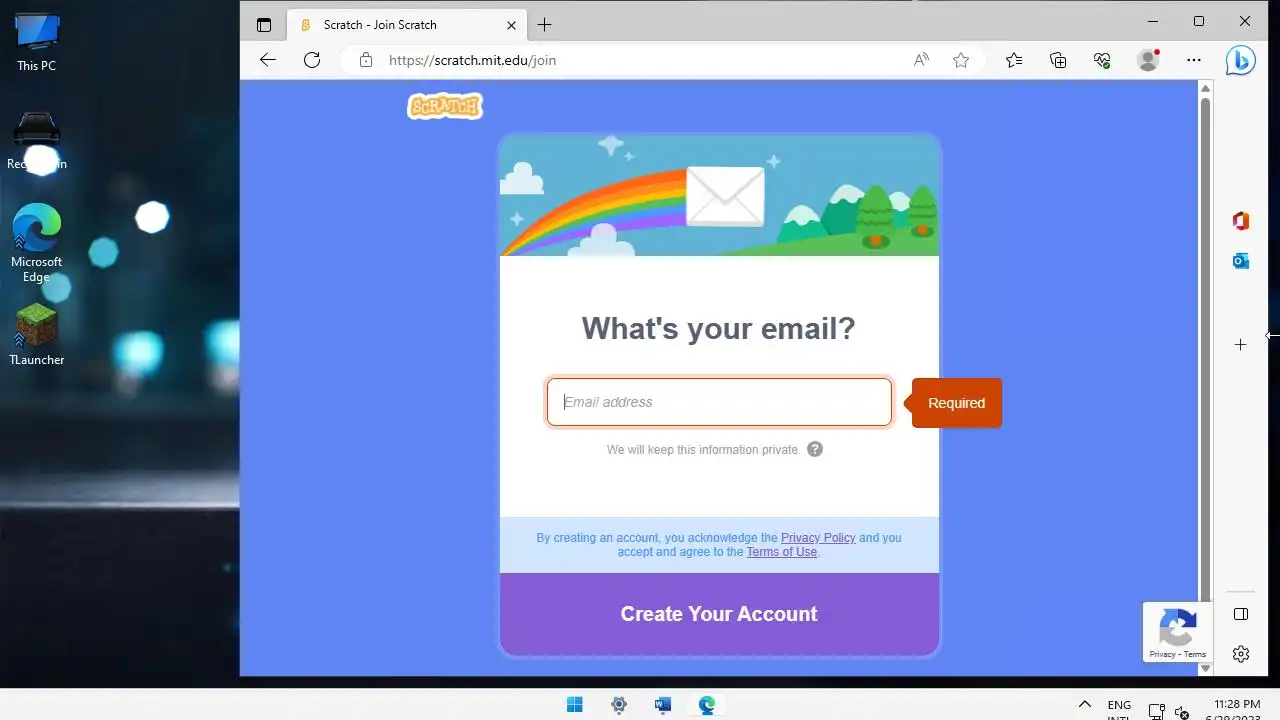This screenshot has height=720, width=1280.
Task: Open a new browser tab
Action: [x=544, y=25]
